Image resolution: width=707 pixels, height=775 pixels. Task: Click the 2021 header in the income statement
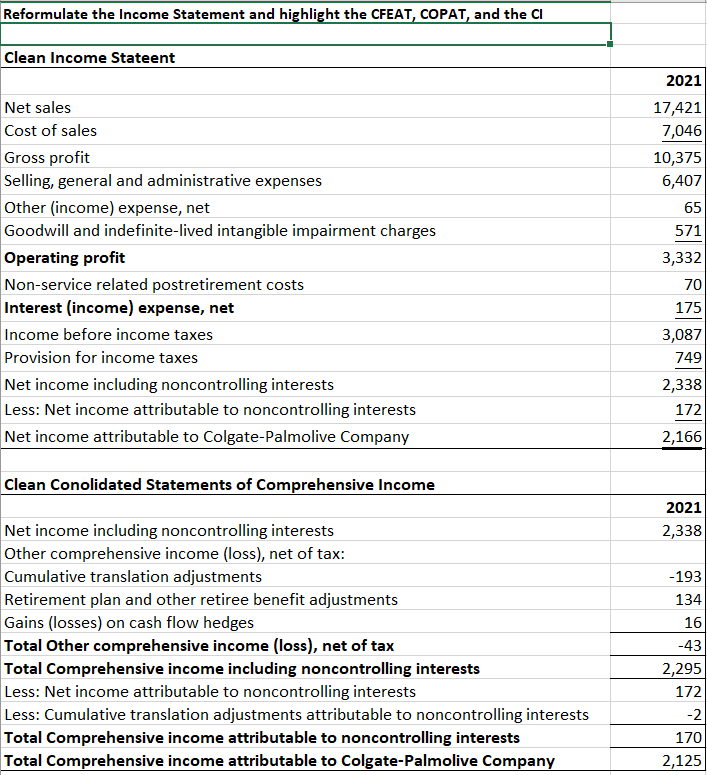[658, 81]
